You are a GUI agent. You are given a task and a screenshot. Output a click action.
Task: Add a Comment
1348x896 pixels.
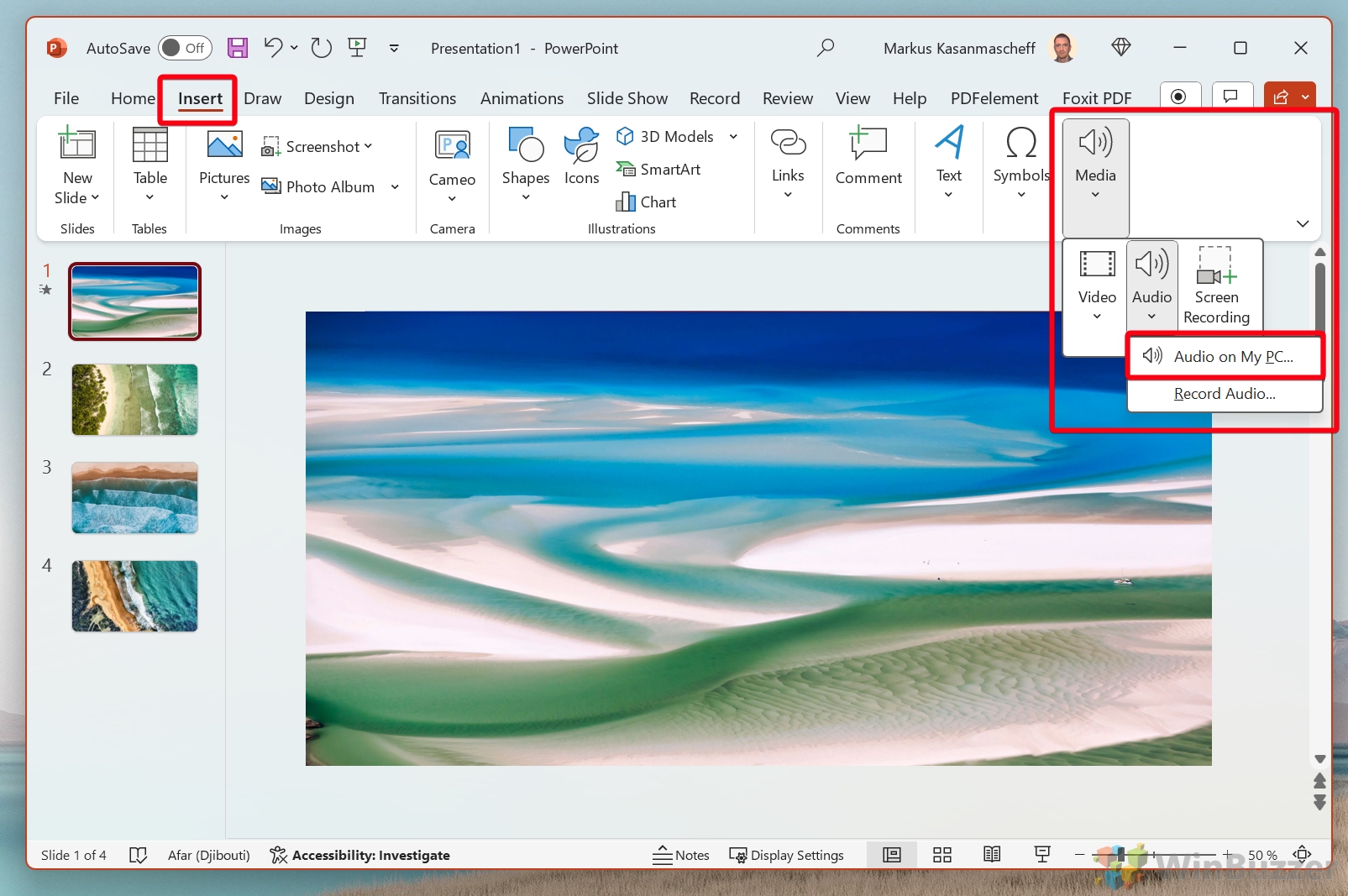point(868,157)
